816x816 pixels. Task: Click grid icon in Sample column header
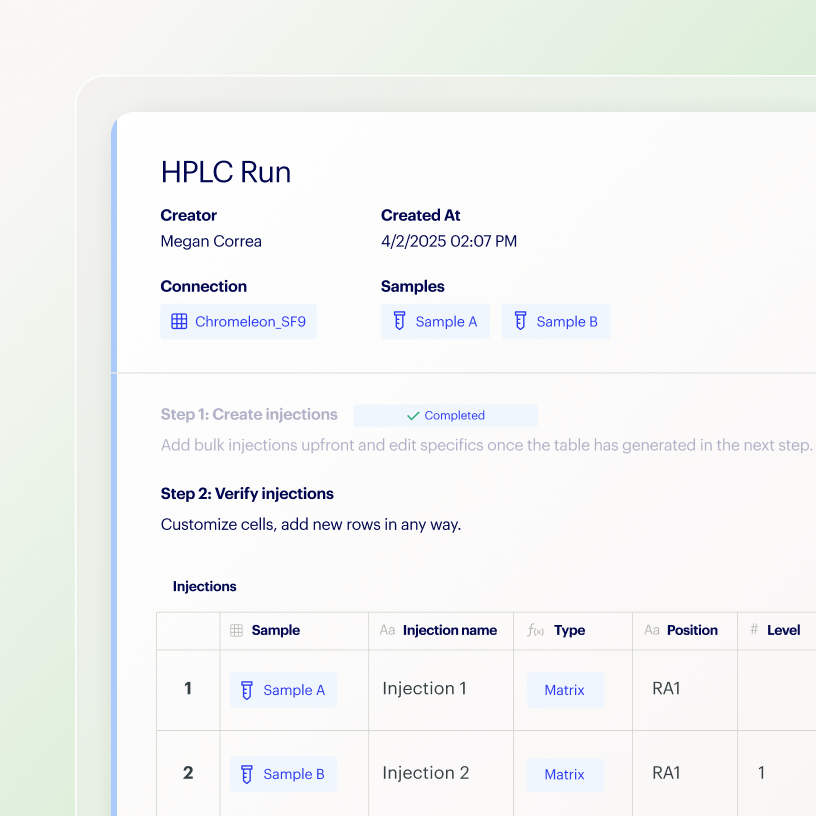(x=236, y=631)
